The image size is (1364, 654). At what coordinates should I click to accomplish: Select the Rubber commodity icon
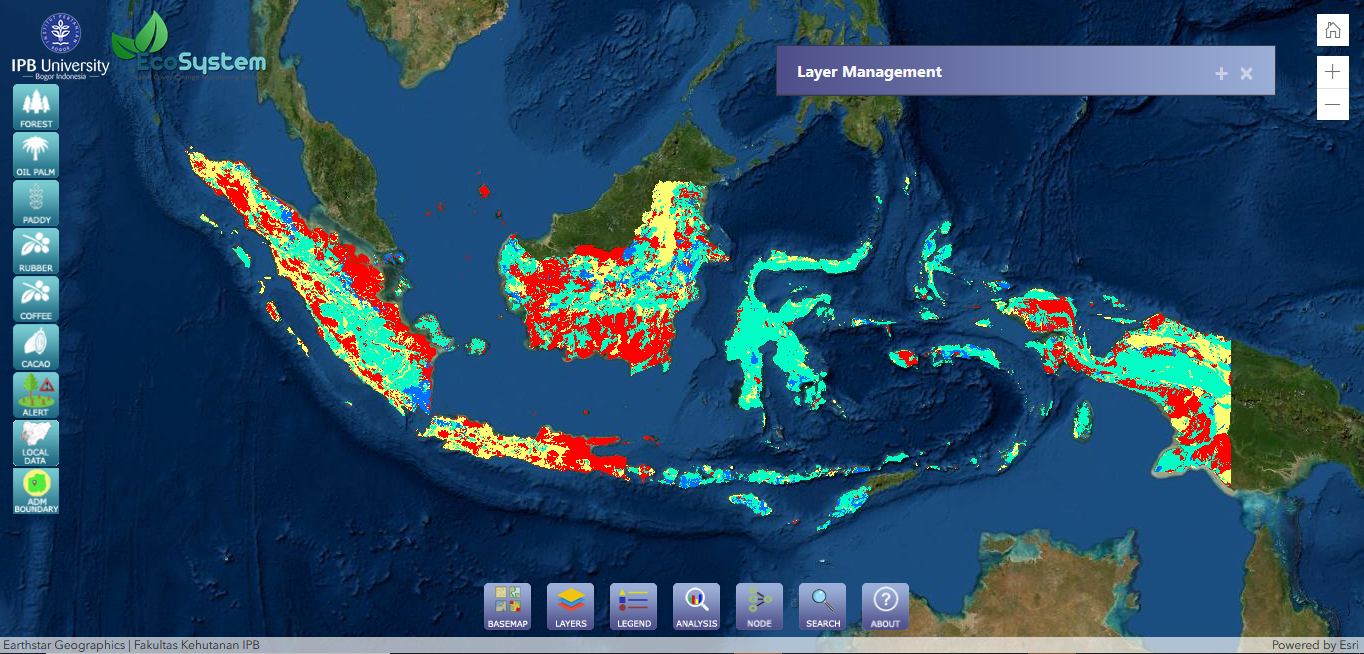[35, 251]
